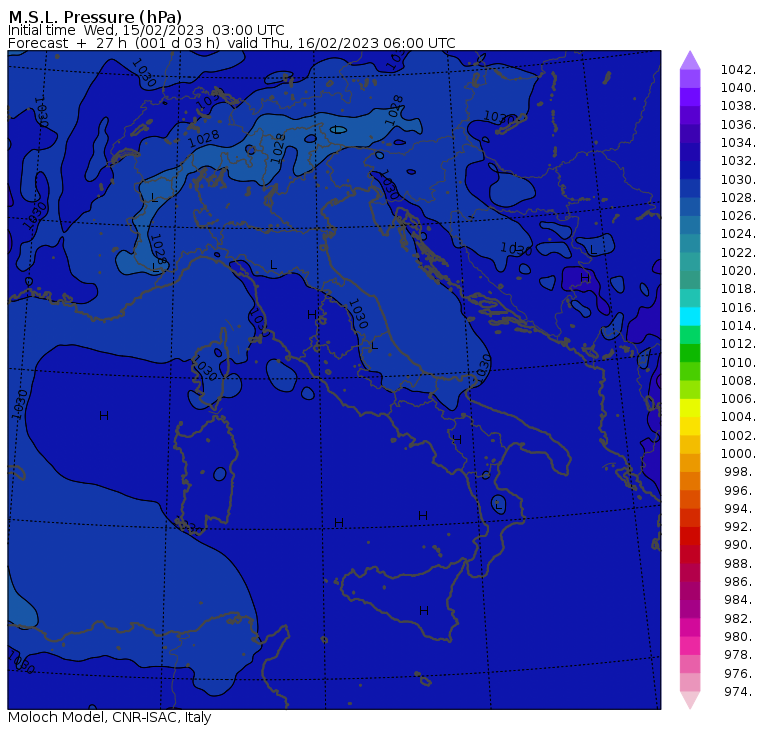Click the 1038 legend label
This screenshot has width=760, height=731.
[x=738, y=106]
